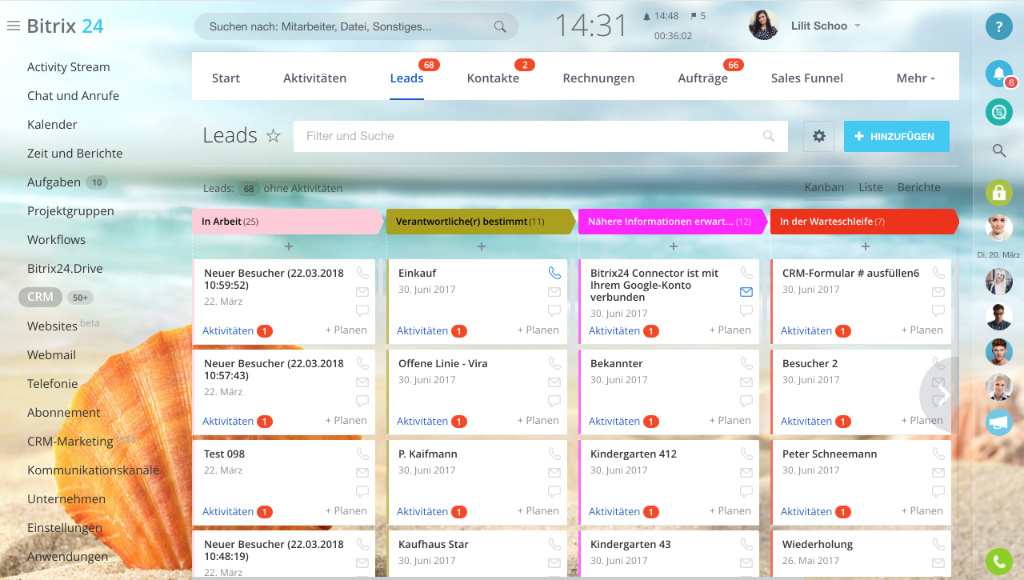Click the phone icon on the CRM-Formular card
The width and height of the screenshot is (1024, 580).
point(938,273)
